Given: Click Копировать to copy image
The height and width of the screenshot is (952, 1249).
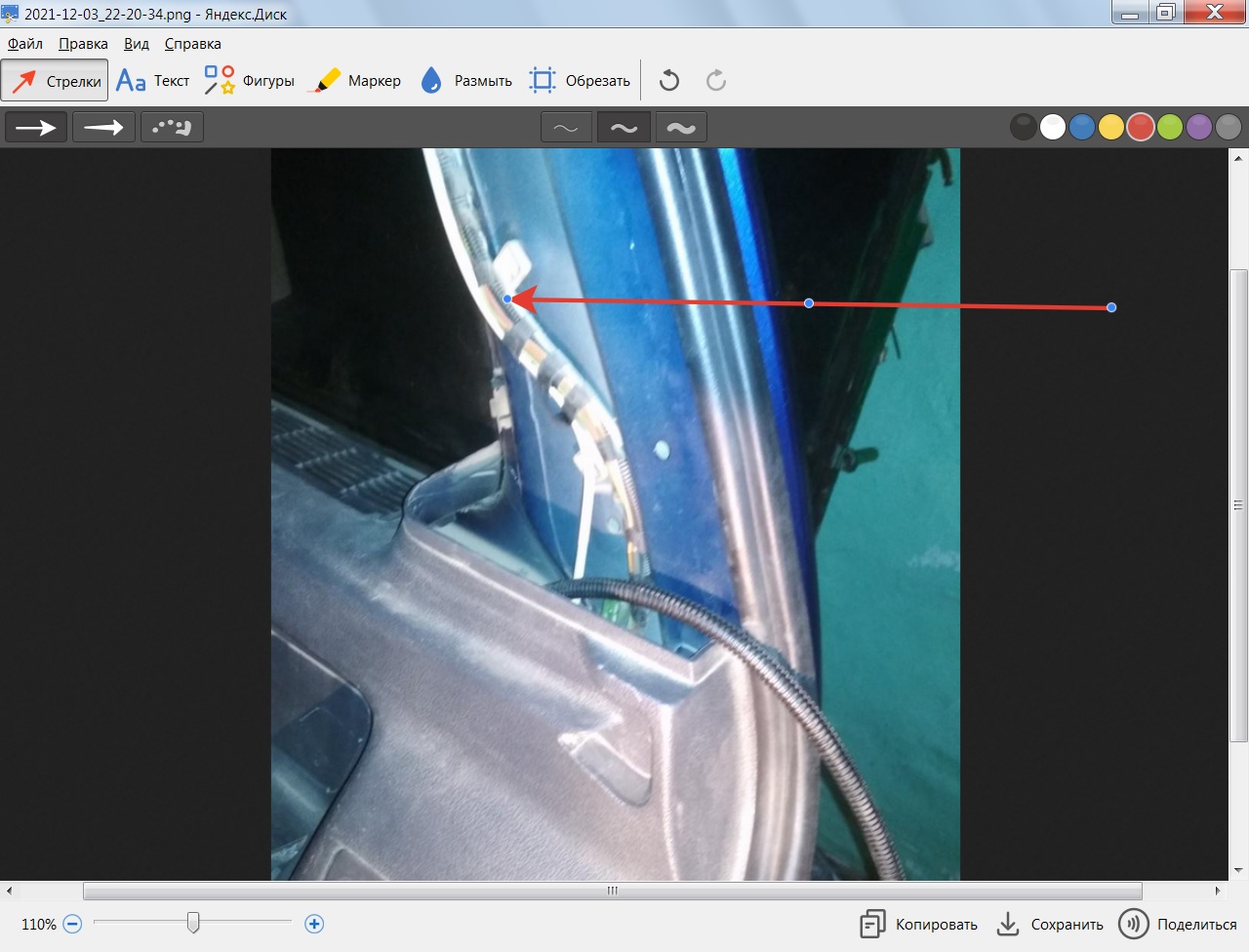Looking at the screenshot, I should tap(918, 924).
